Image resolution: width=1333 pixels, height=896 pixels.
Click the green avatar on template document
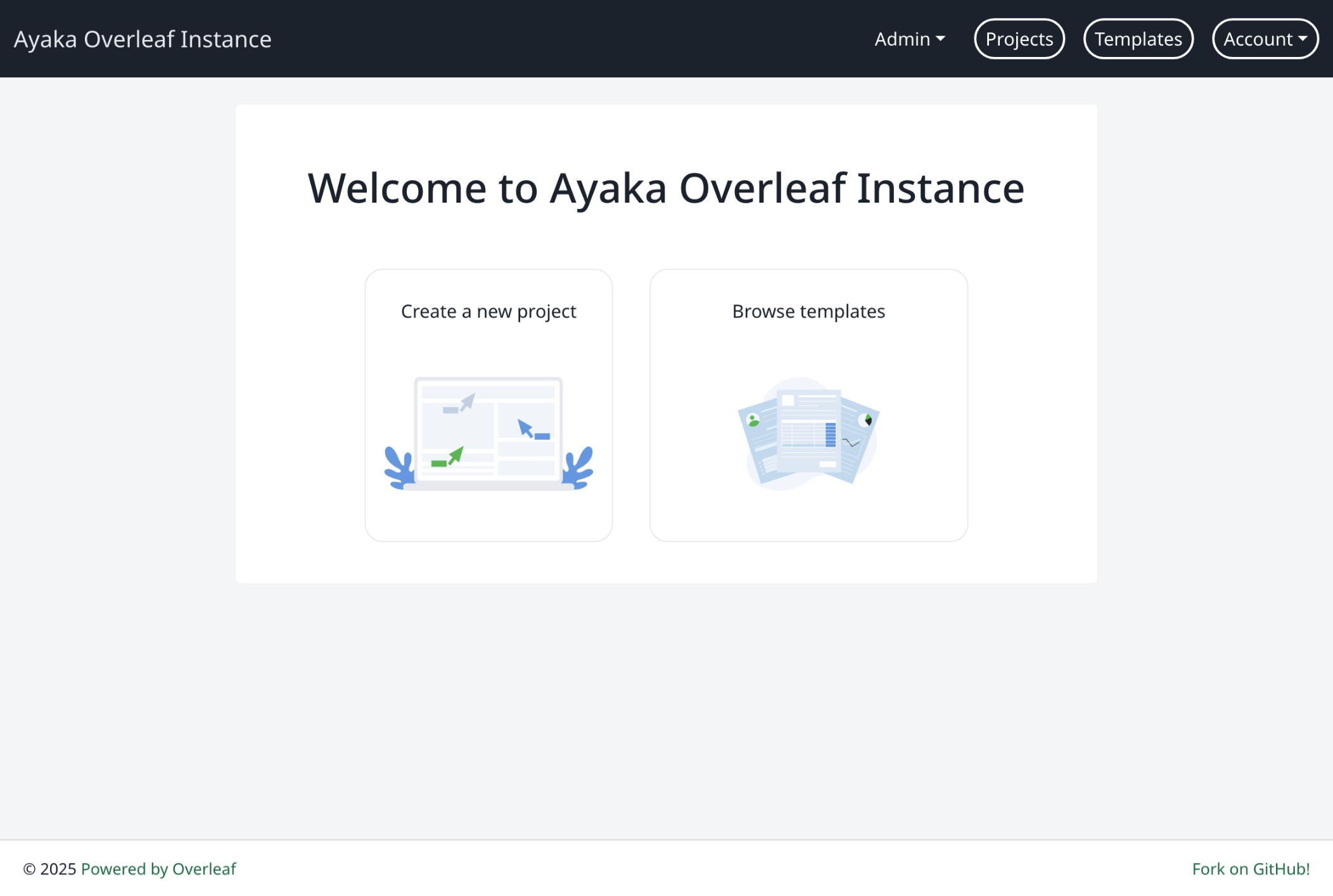(x=753, y=420)
